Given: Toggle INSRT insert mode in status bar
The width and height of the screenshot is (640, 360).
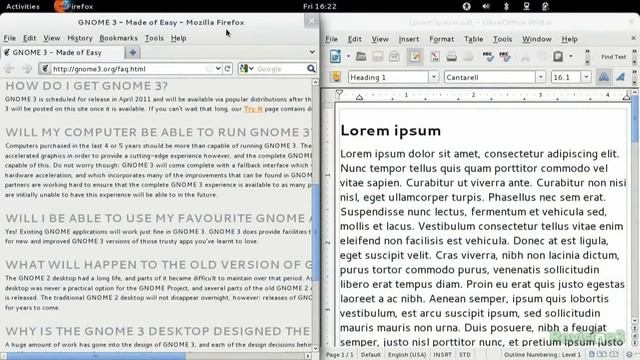Looking at the screenshot, I should pos(442,355).
